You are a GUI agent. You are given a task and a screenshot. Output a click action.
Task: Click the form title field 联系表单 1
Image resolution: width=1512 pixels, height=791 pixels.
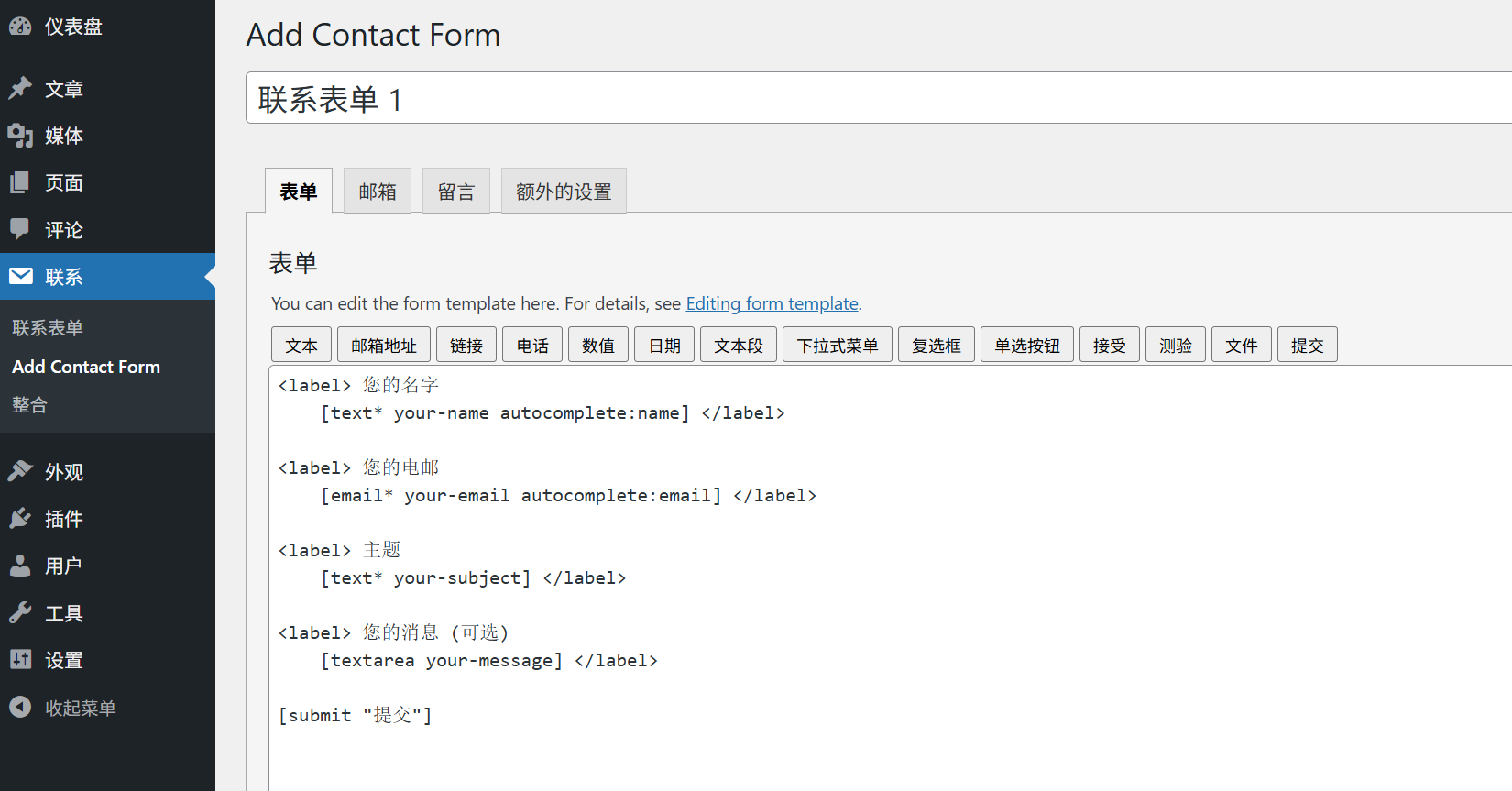879,98
